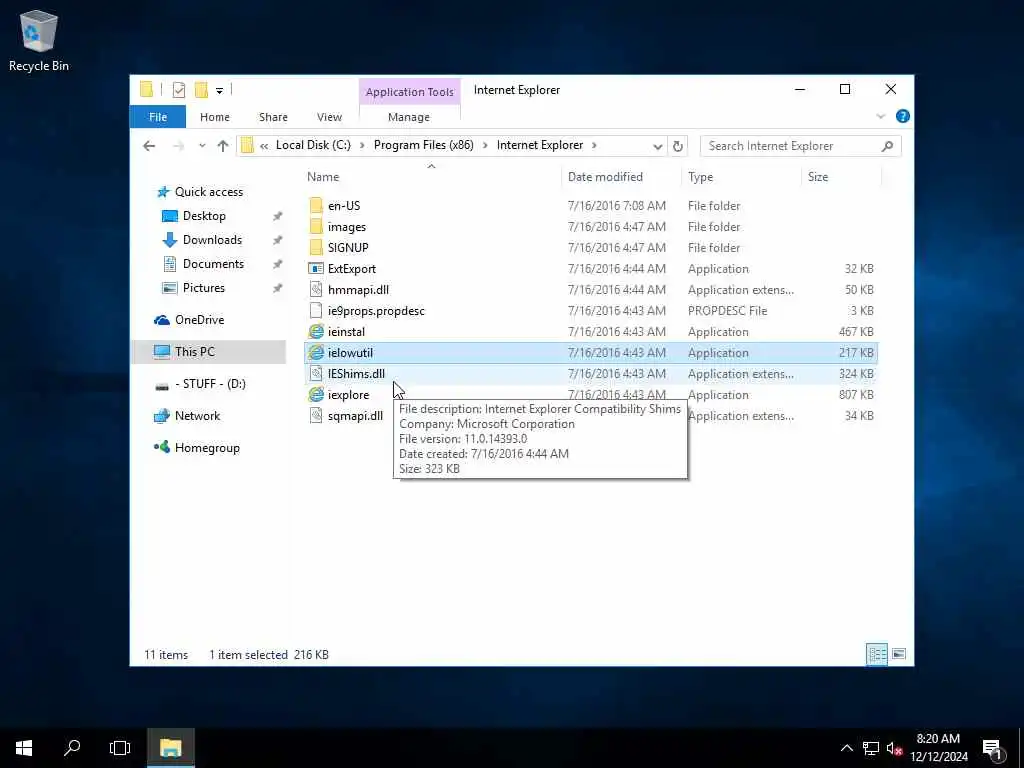Select the ielowutil application icon
Screen dimensions: 1024x768
316,353
